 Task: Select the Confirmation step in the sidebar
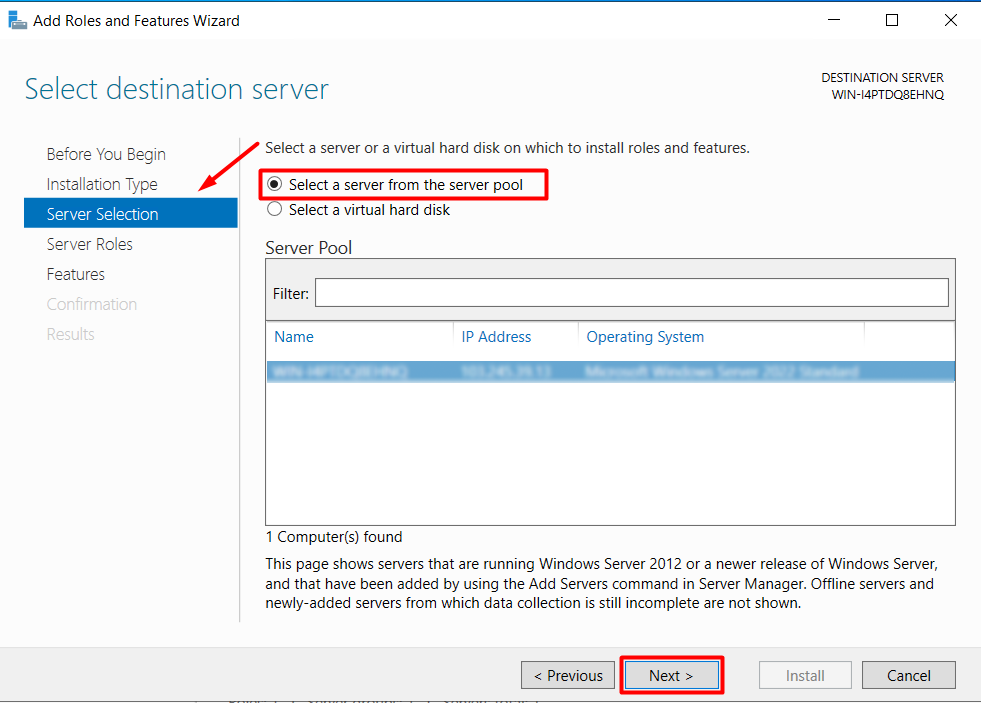[91, 304]
